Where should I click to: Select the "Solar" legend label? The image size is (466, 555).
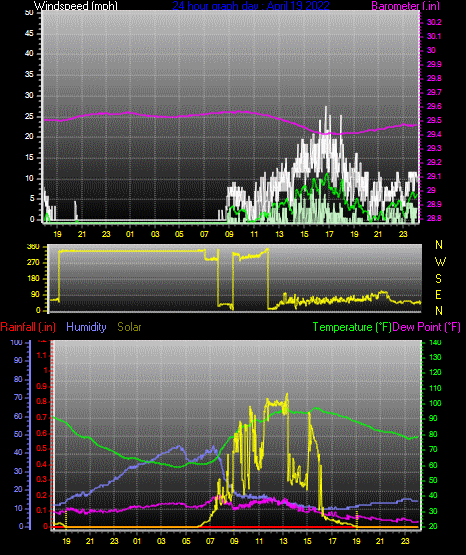tap(130, 327)
